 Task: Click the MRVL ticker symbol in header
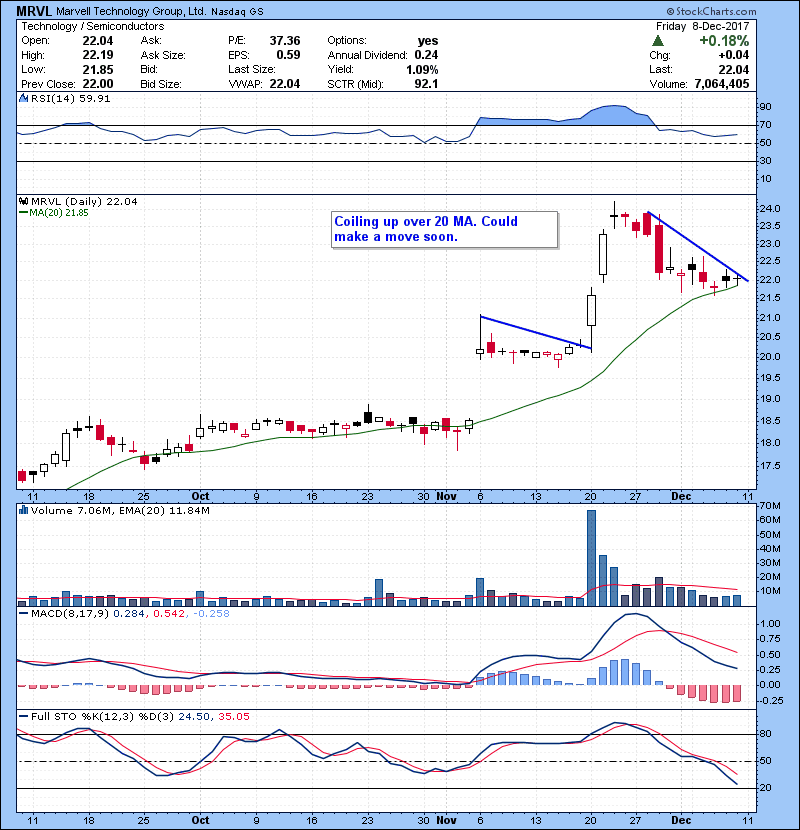[34, 11]
